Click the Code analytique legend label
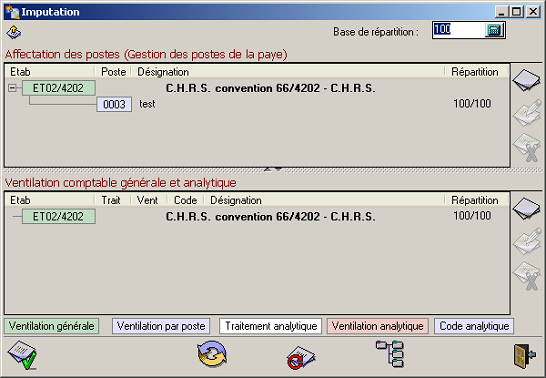 (x=474, y=326)
